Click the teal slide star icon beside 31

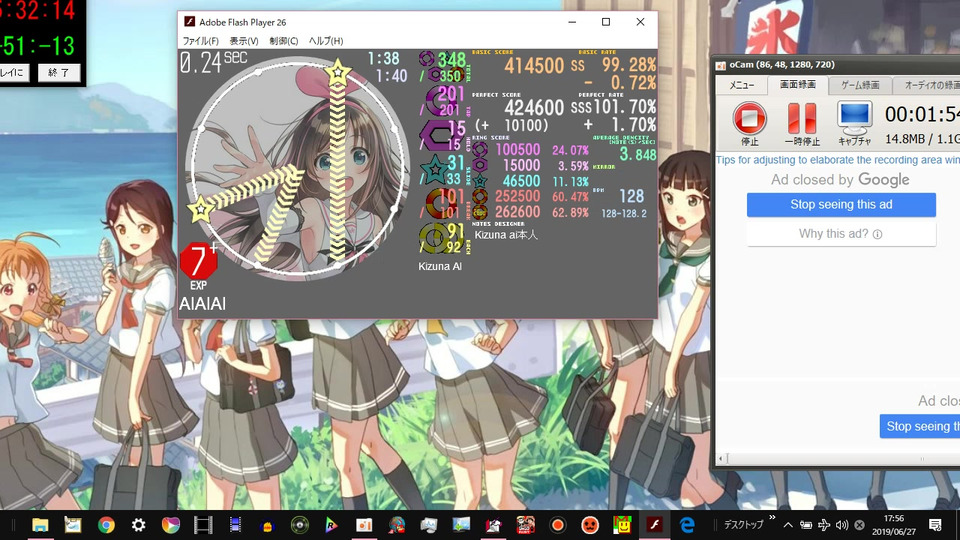tap(435, 170)
